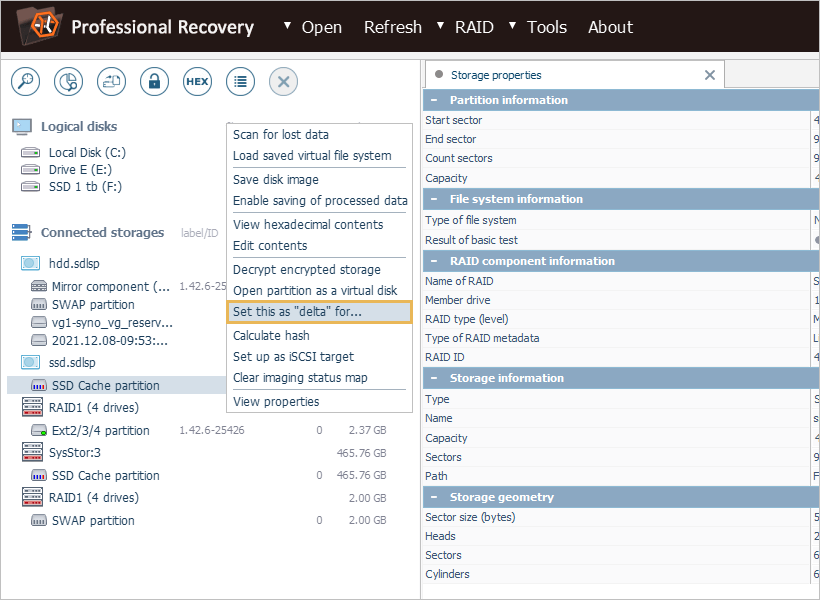Collapse the Storage geometry section
Screen dimensions: 820x600
[x=434, y=497]
